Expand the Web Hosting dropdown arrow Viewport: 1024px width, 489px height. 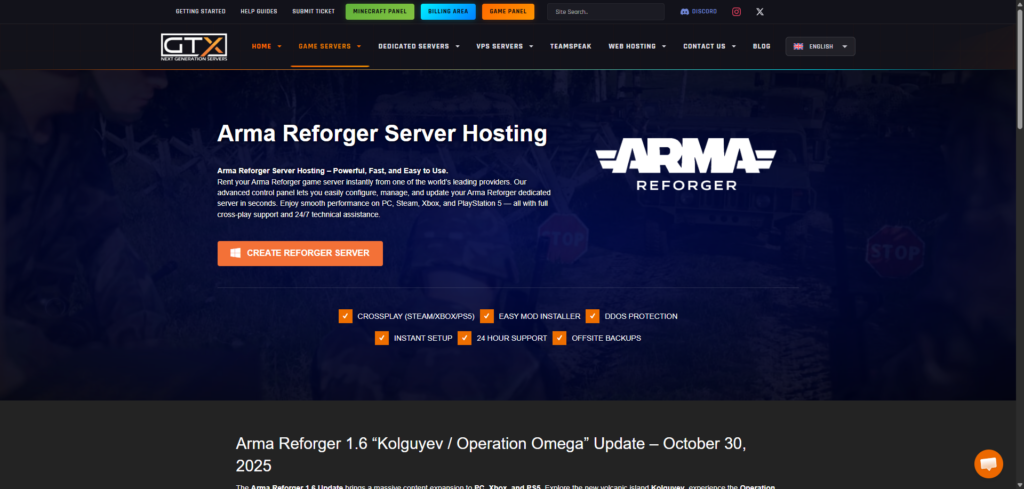click(664, 46)
